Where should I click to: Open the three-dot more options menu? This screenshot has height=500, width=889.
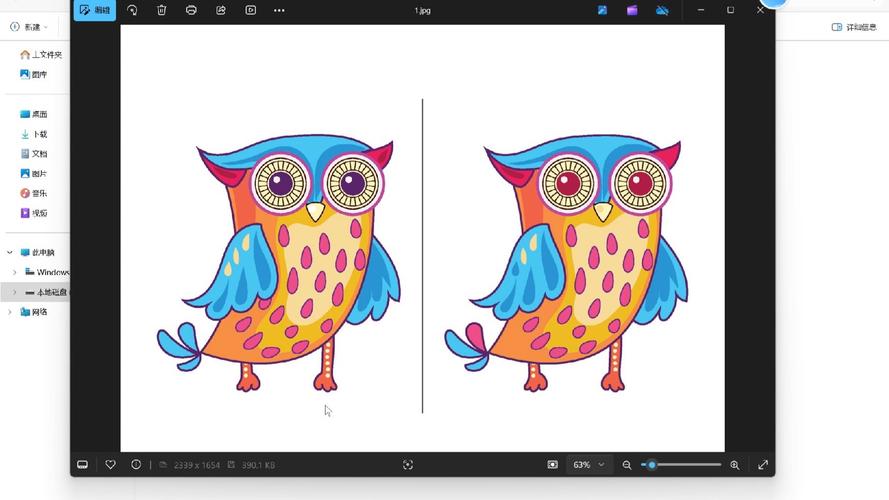(x=279, y=10)
